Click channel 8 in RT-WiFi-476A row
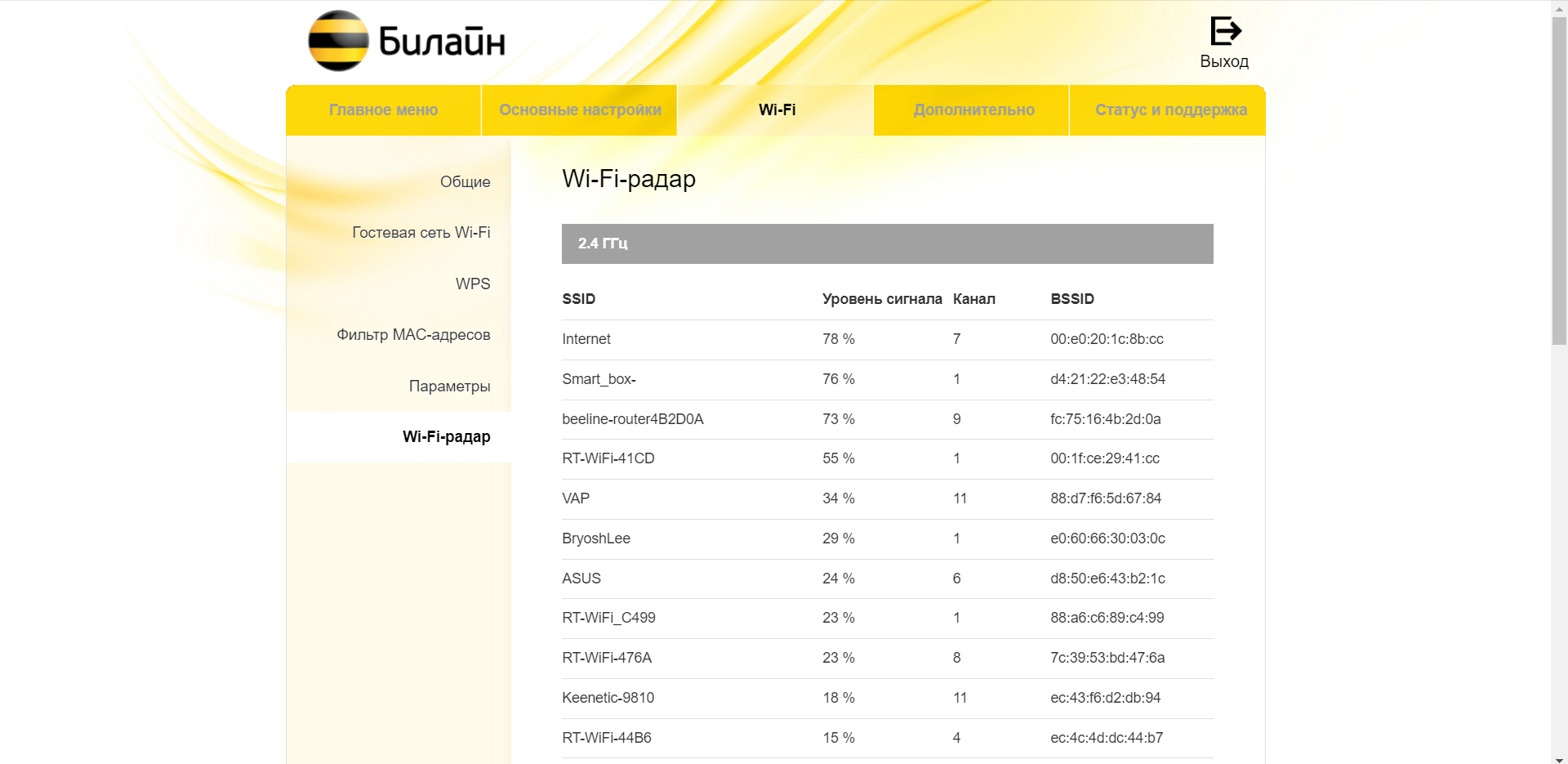 [x=956, y=658]
